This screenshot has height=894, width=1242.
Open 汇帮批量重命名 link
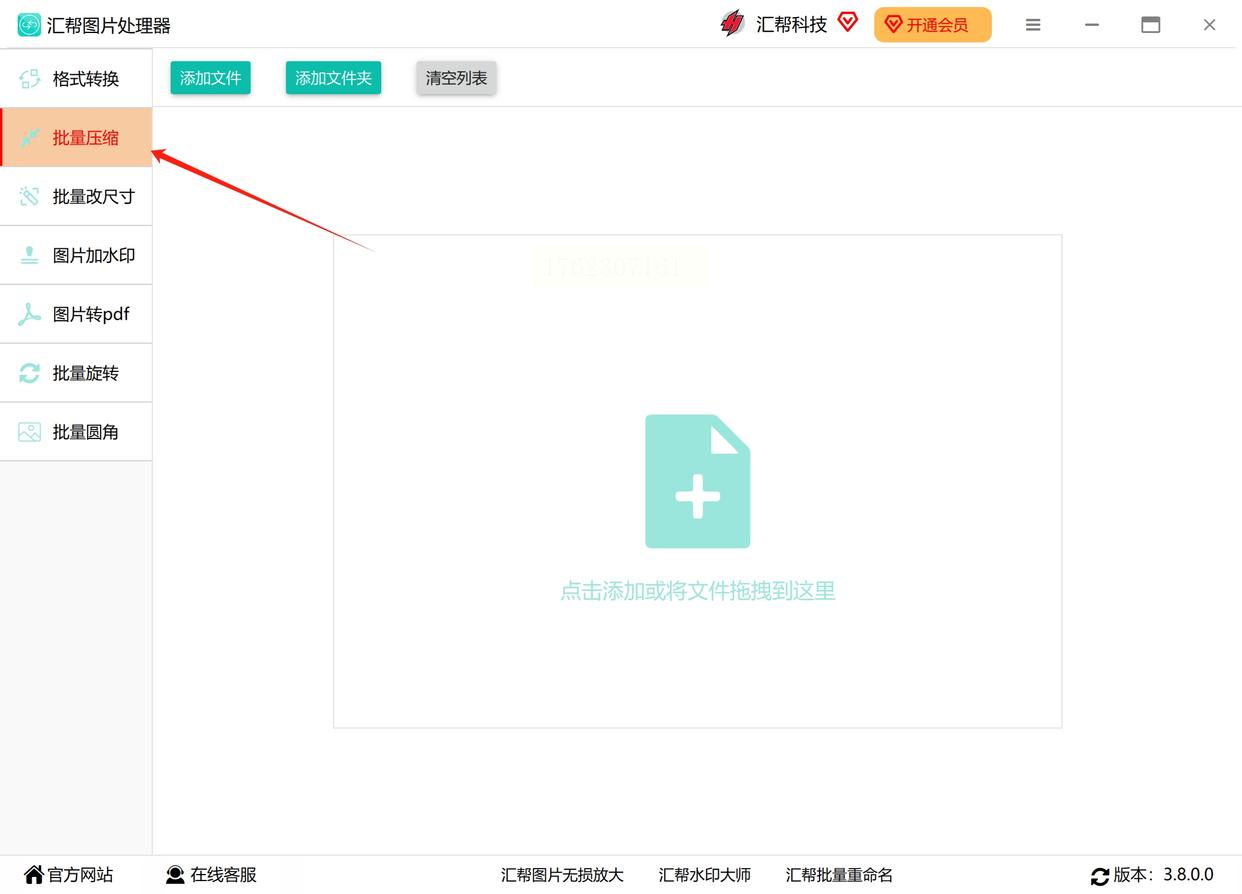pyautogui.click(x=839, y=875)
